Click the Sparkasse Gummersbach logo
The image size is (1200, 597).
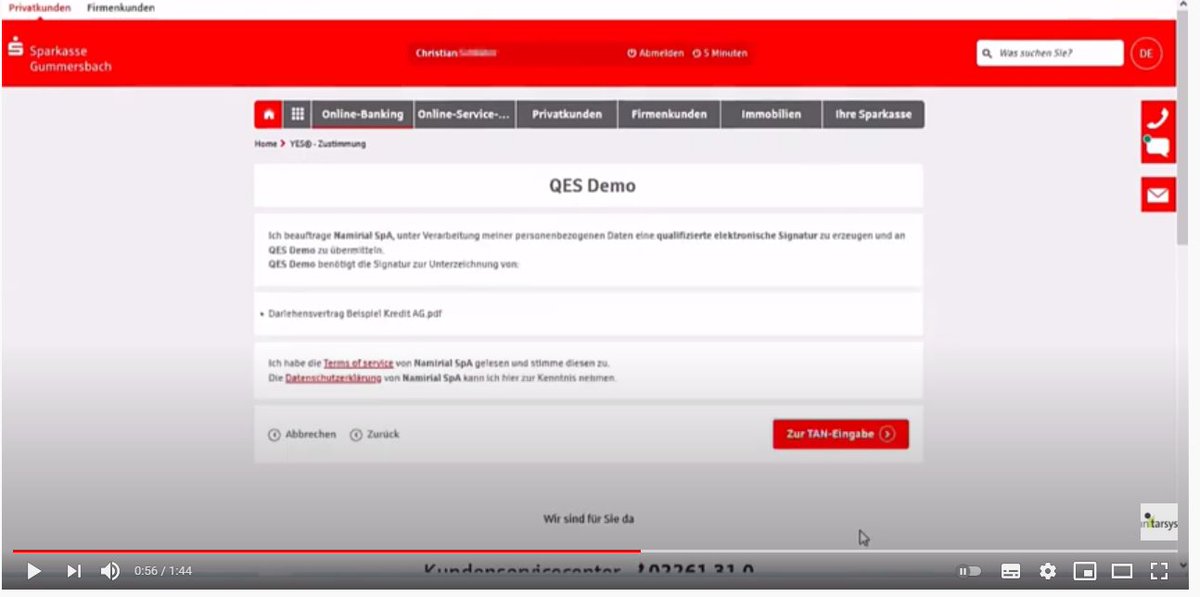59,54
